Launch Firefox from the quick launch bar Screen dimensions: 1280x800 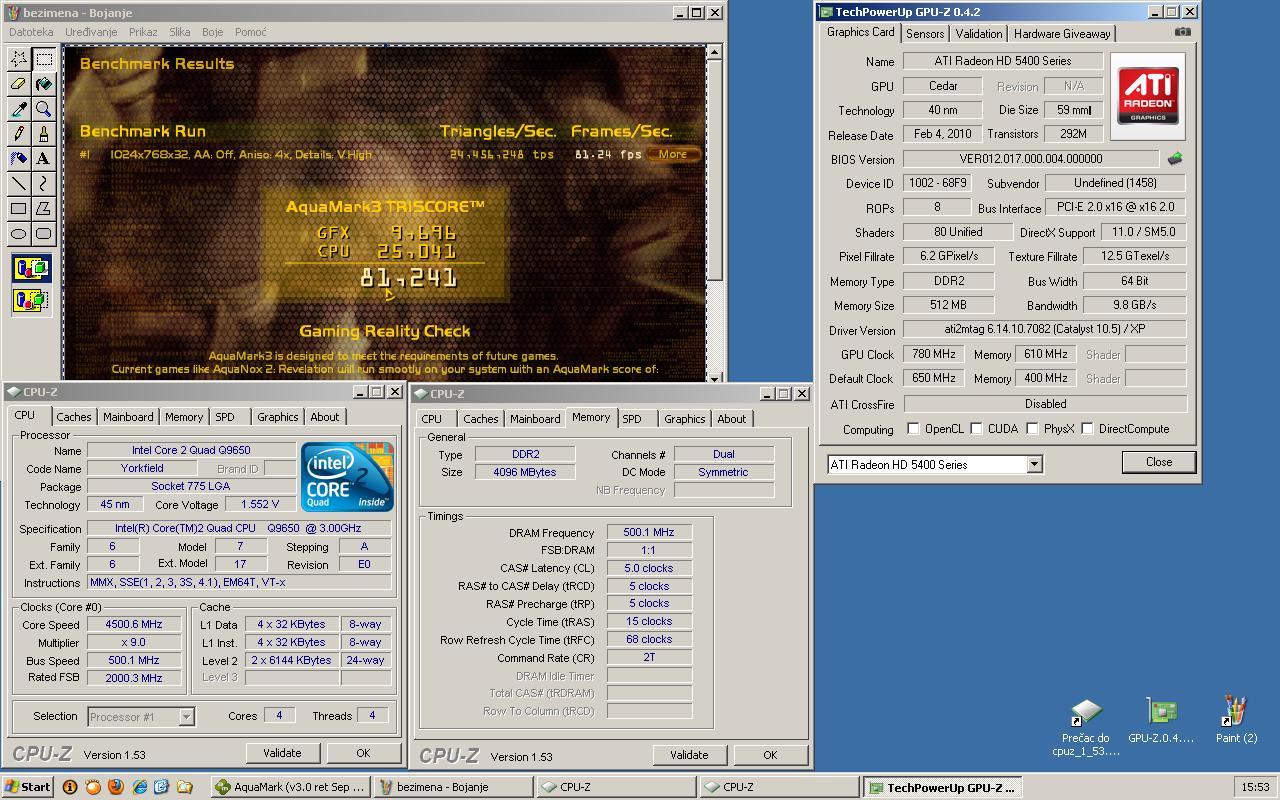(115, 787)
